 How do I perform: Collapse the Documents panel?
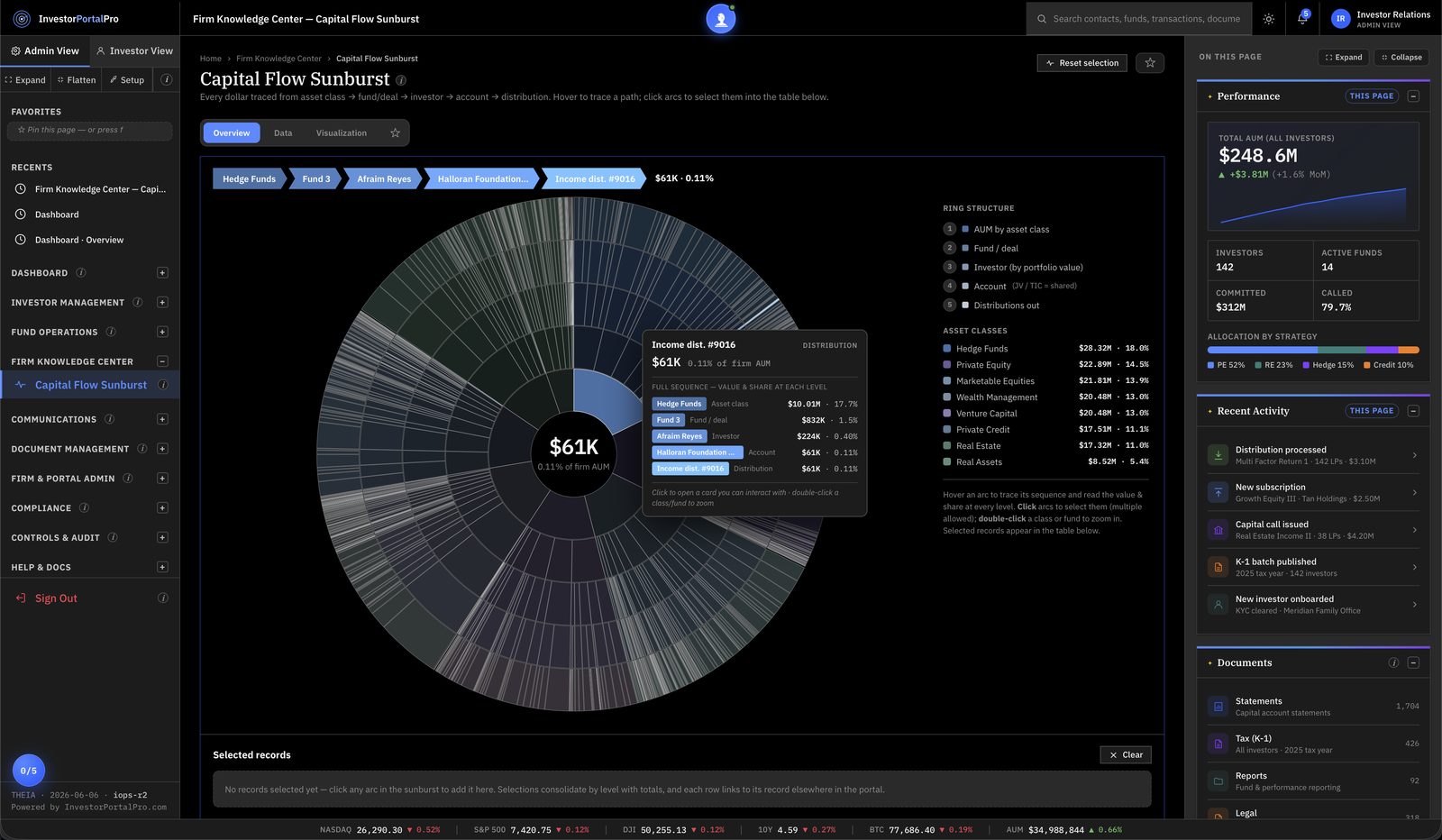[x=1413, y=662]
